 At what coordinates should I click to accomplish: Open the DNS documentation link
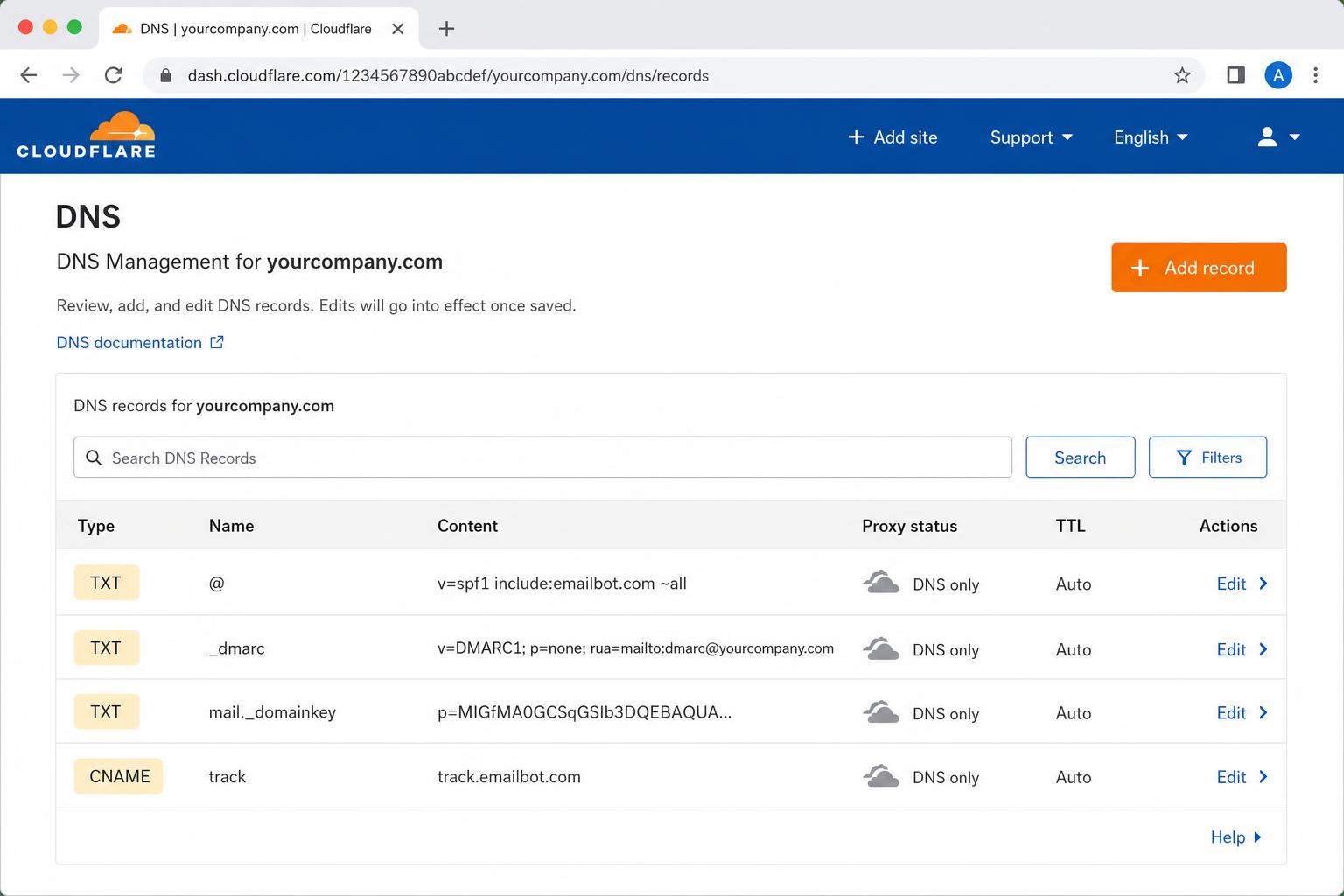(129, 343)
